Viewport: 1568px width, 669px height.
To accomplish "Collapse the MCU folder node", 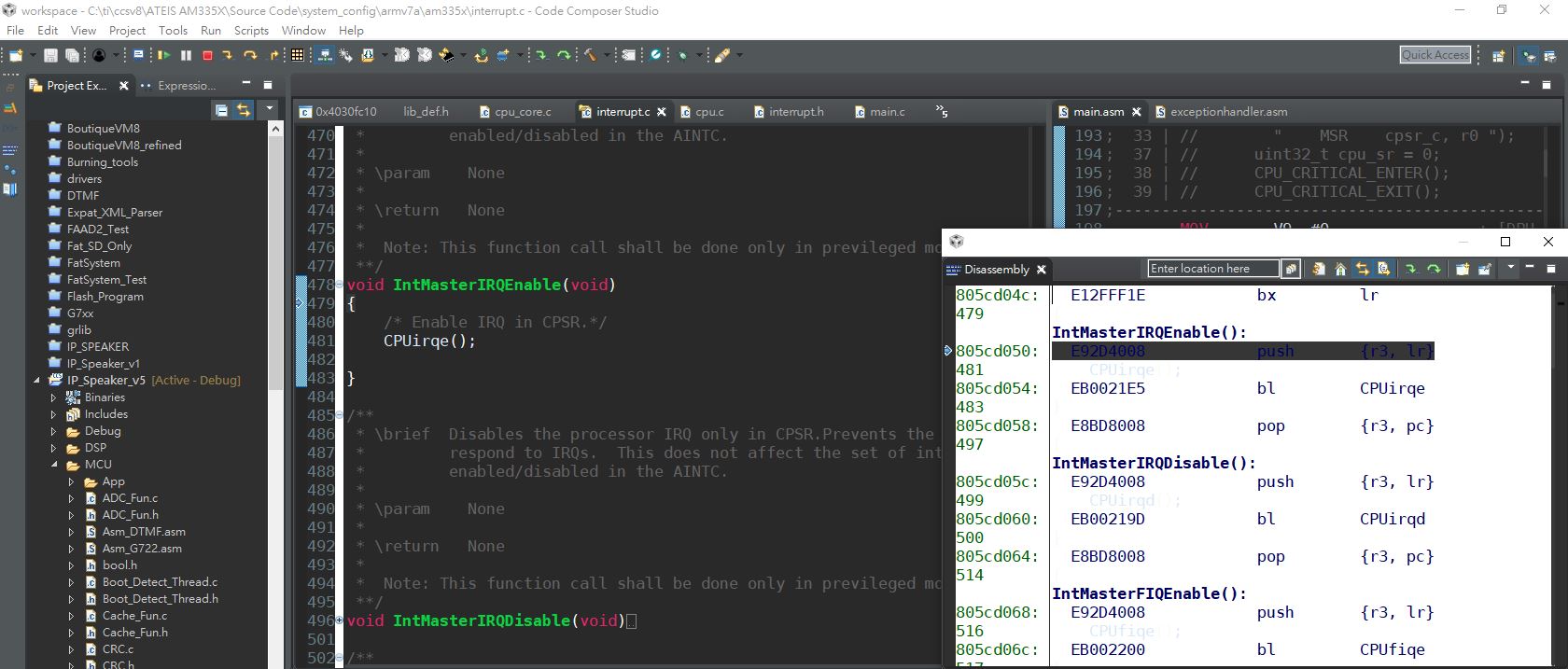I will (x=53, y=465).
